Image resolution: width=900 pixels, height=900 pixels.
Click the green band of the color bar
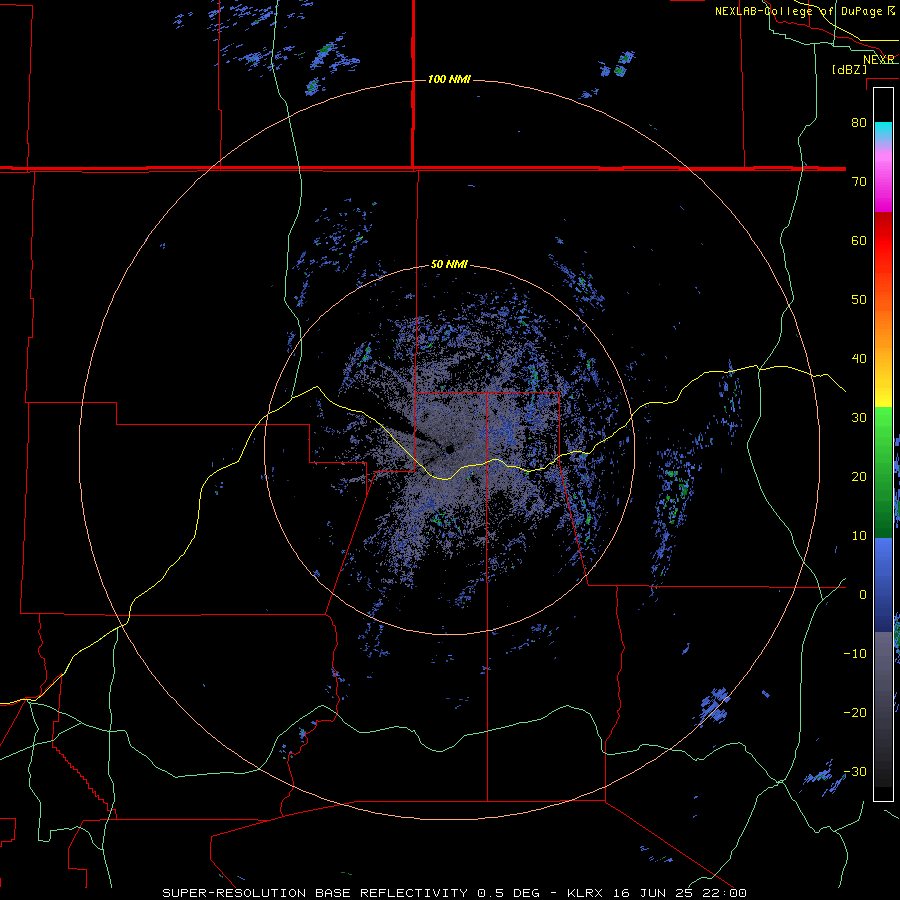click(883, 472)
